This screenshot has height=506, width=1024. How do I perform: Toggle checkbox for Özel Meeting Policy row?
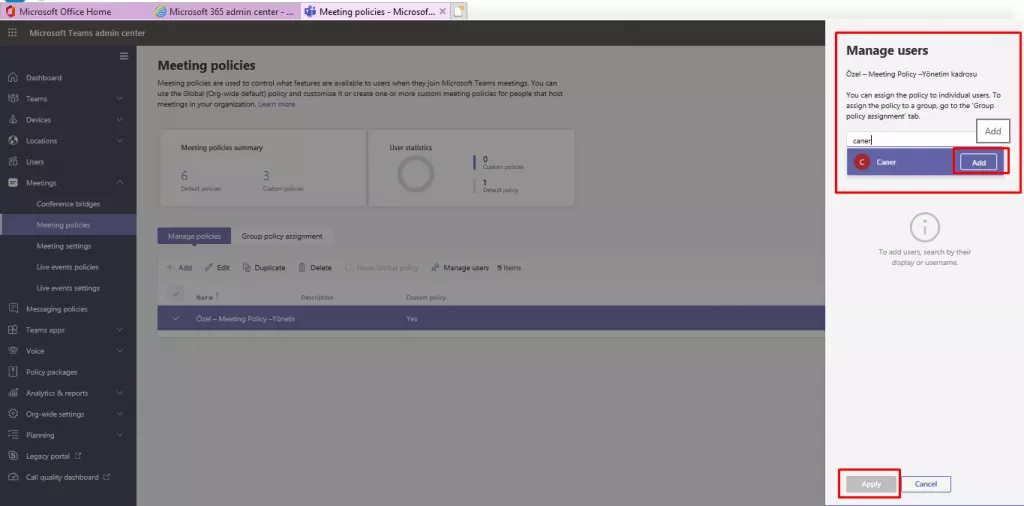point(177,319)
